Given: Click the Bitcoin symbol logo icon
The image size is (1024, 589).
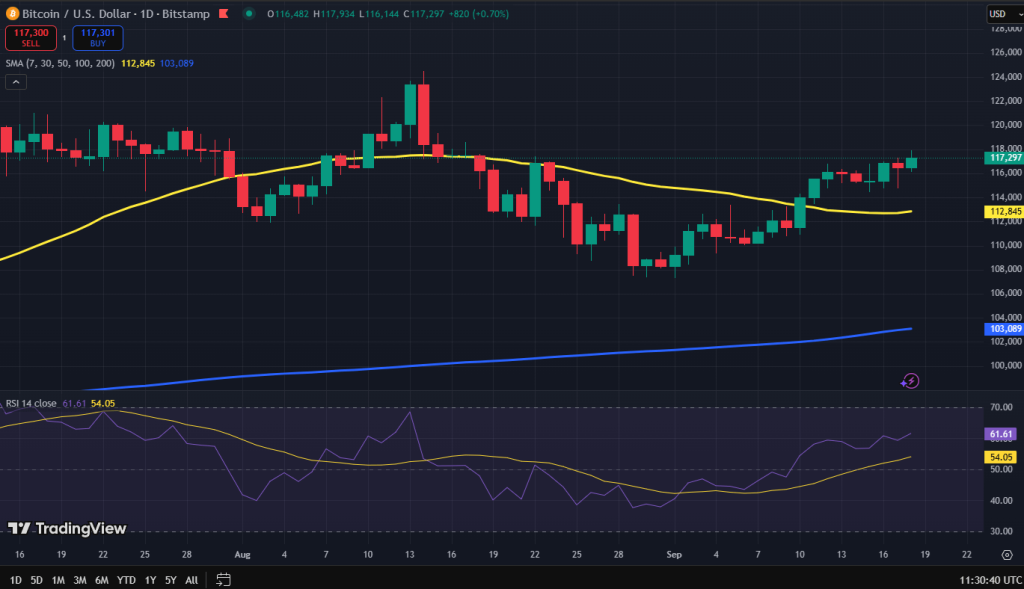Looking at the screenshot, I should (x=12, y=14).
